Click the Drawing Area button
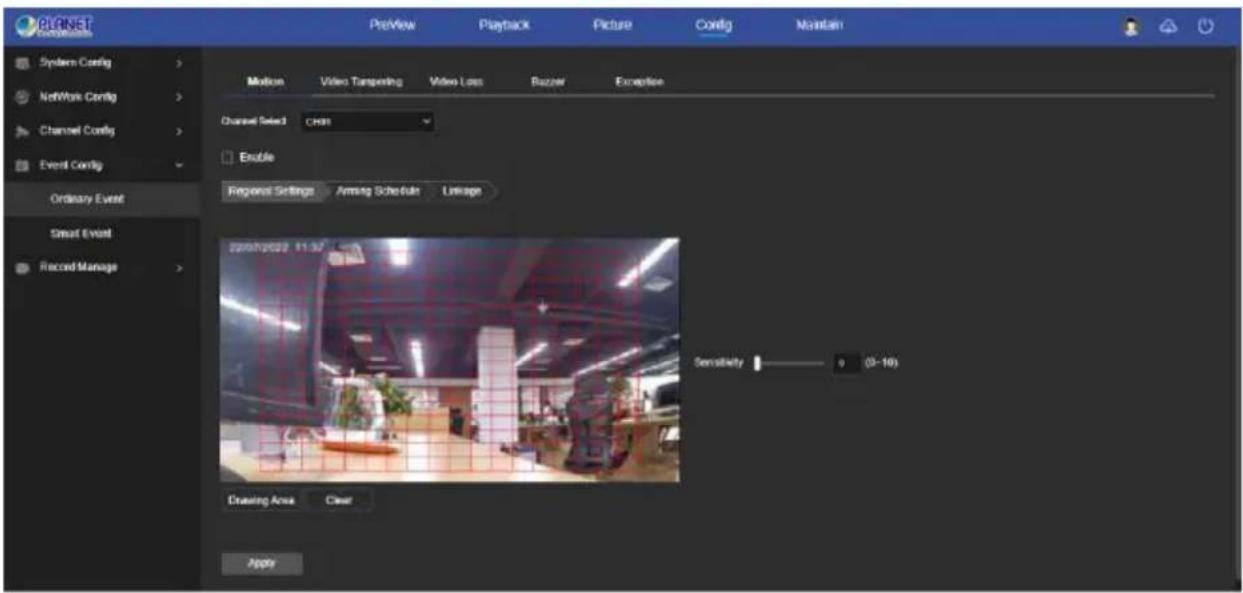Viewport: 1243px width, 593px height. pos(261,500)
